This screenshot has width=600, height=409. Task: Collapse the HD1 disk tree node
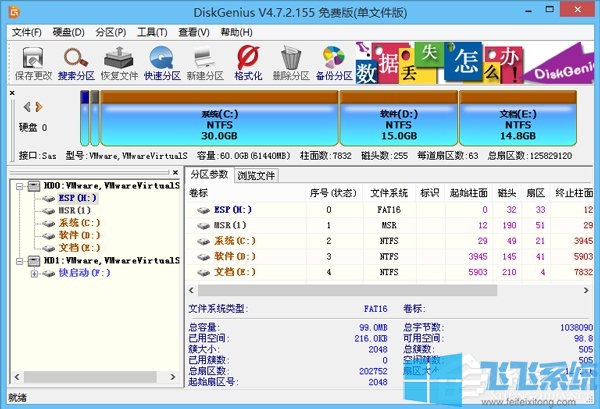click(19, 260)
